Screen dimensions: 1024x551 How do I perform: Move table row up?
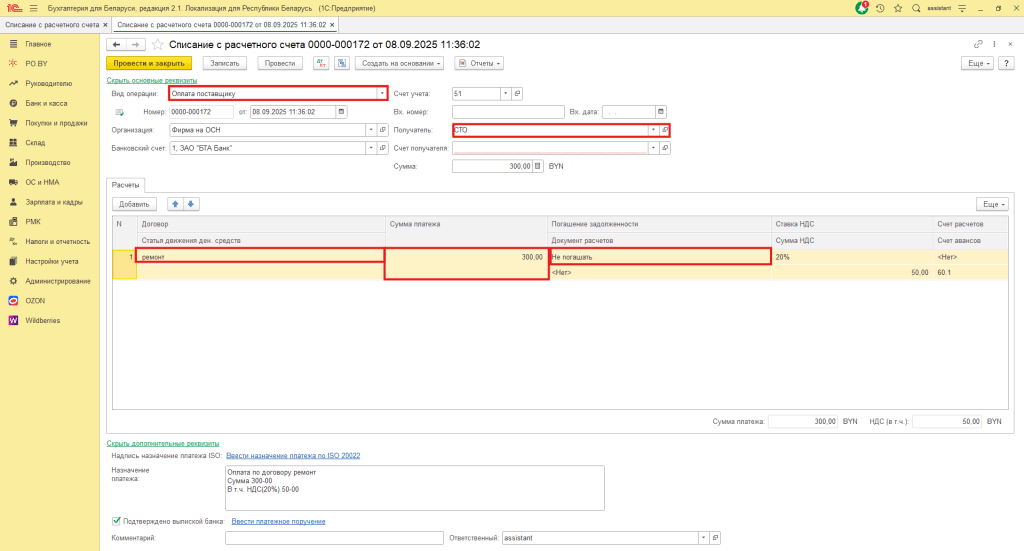pyautogui.click(x=175, y=204)
